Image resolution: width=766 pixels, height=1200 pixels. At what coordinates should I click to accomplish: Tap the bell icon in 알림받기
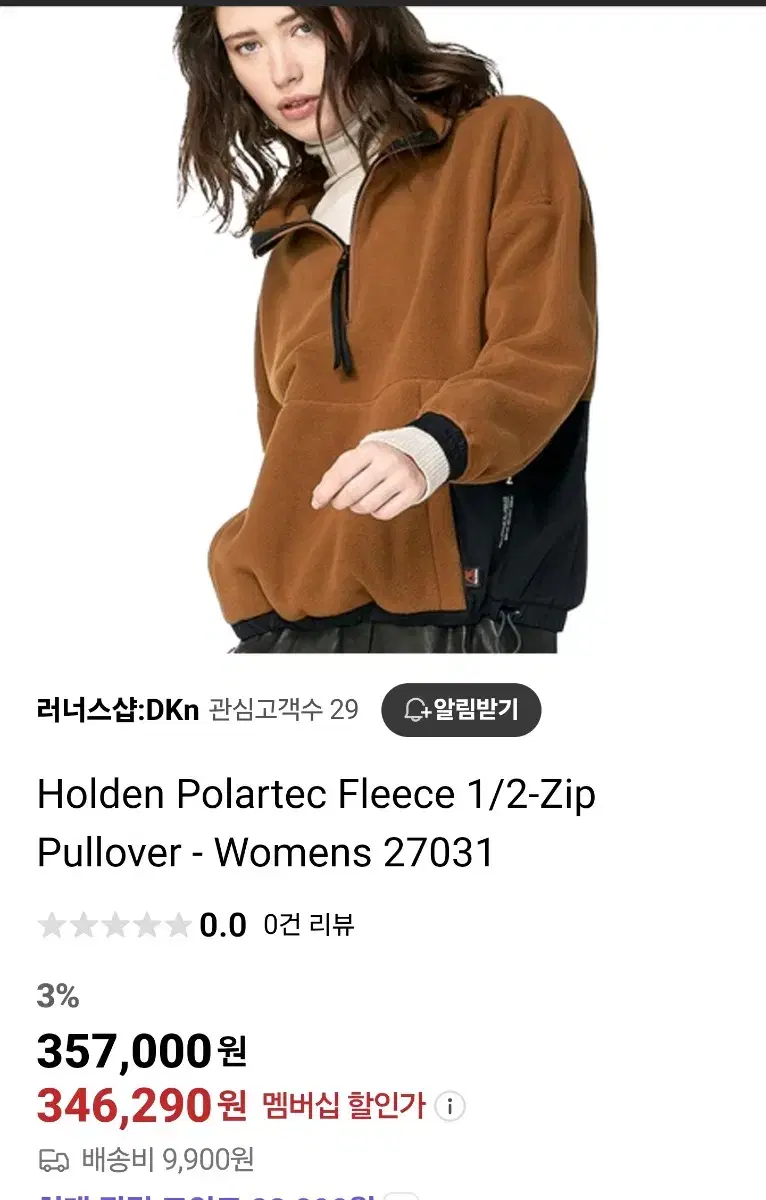click(x=417, y=710)
